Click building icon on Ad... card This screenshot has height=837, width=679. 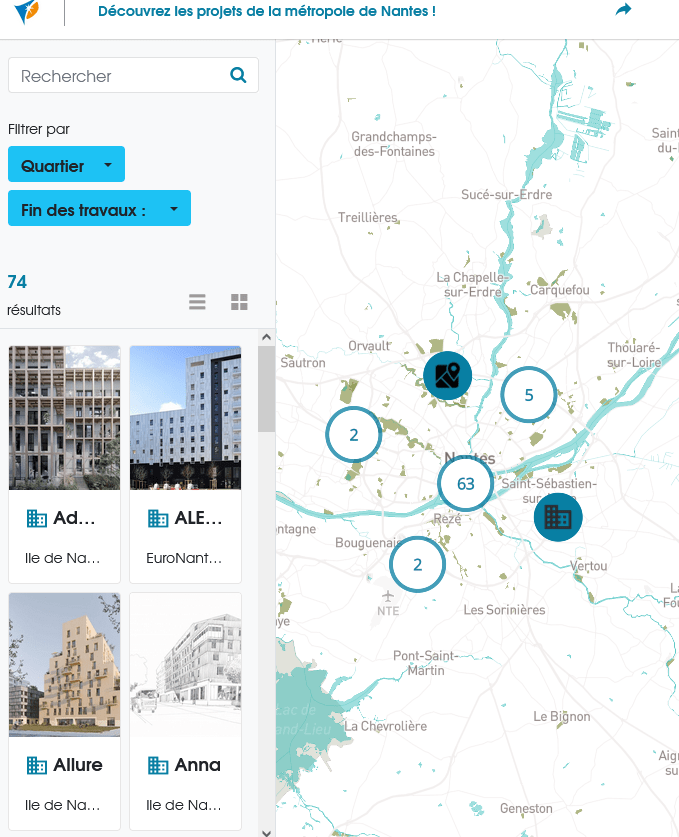pos(37,518)
